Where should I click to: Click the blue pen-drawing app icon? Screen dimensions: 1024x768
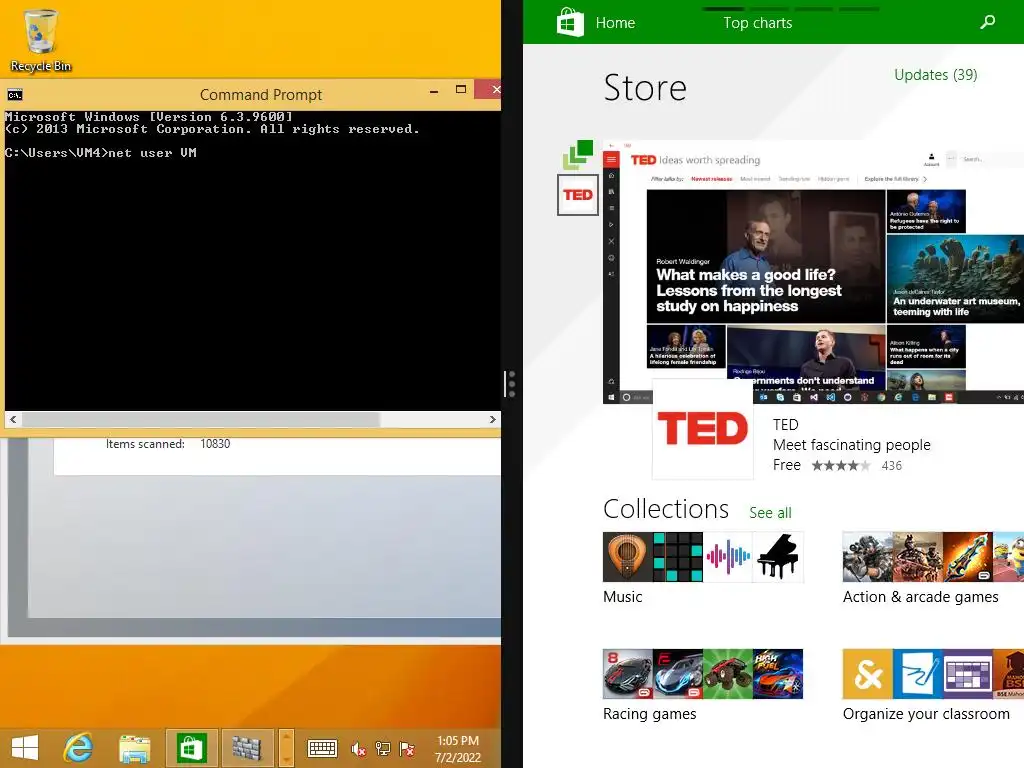pos(918,674)
